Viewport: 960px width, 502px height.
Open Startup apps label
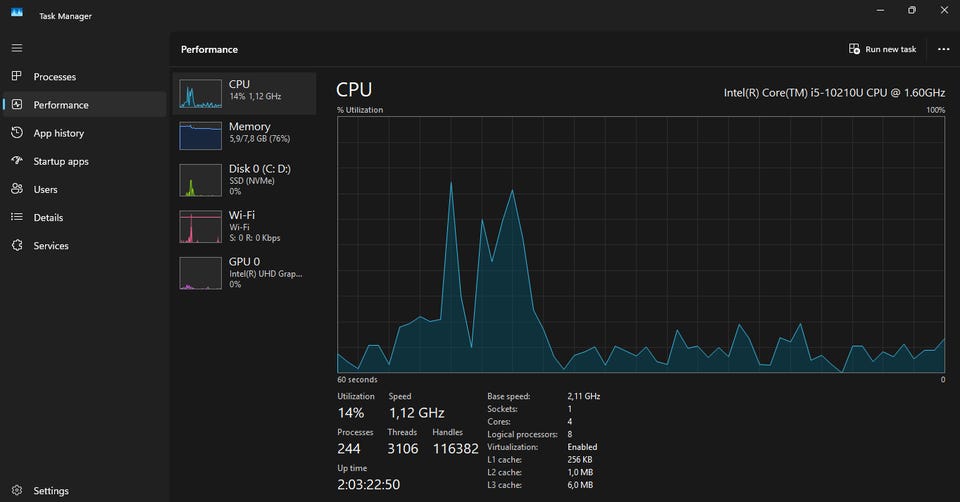(61, 161)
